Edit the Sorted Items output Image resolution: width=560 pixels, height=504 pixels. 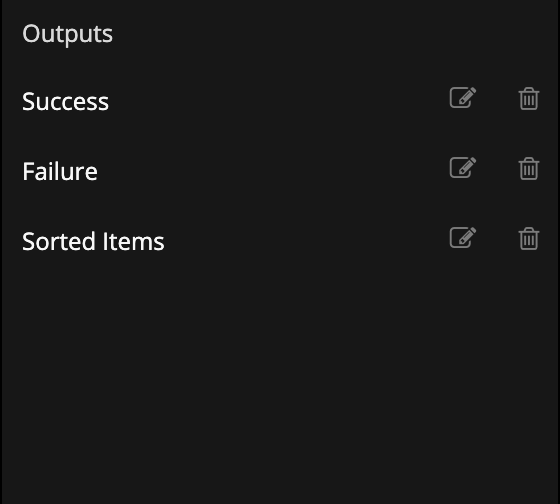462,238
